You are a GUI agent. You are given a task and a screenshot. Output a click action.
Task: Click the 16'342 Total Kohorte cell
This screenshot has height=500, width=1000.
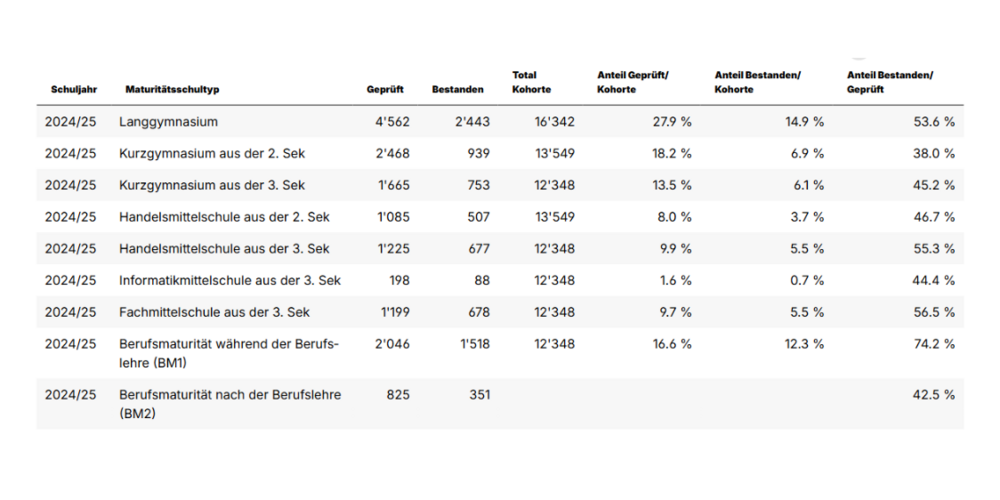point(556,122)
